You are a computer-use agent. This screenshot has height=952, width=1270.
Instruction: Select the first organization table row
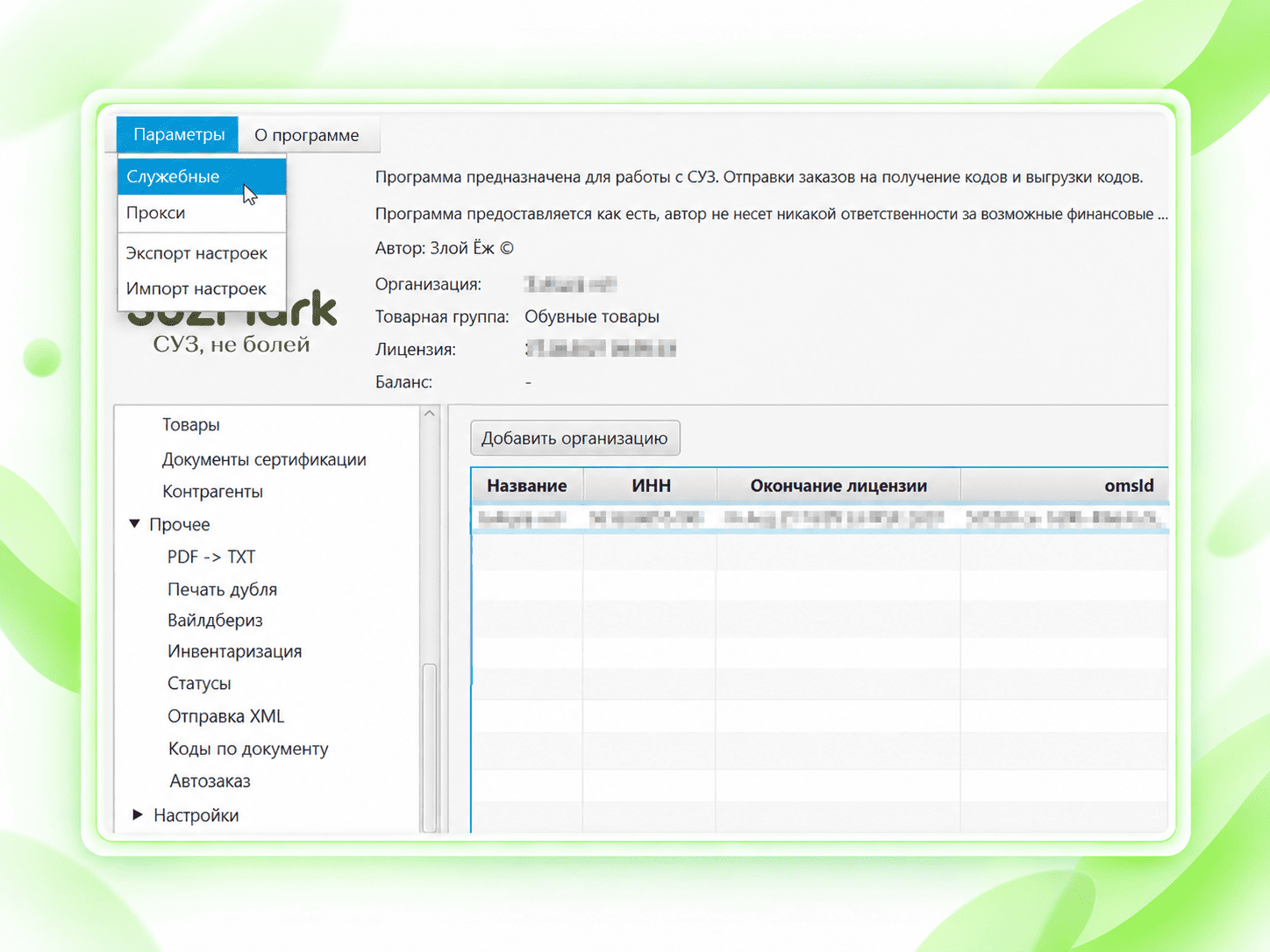coord(820,519)
